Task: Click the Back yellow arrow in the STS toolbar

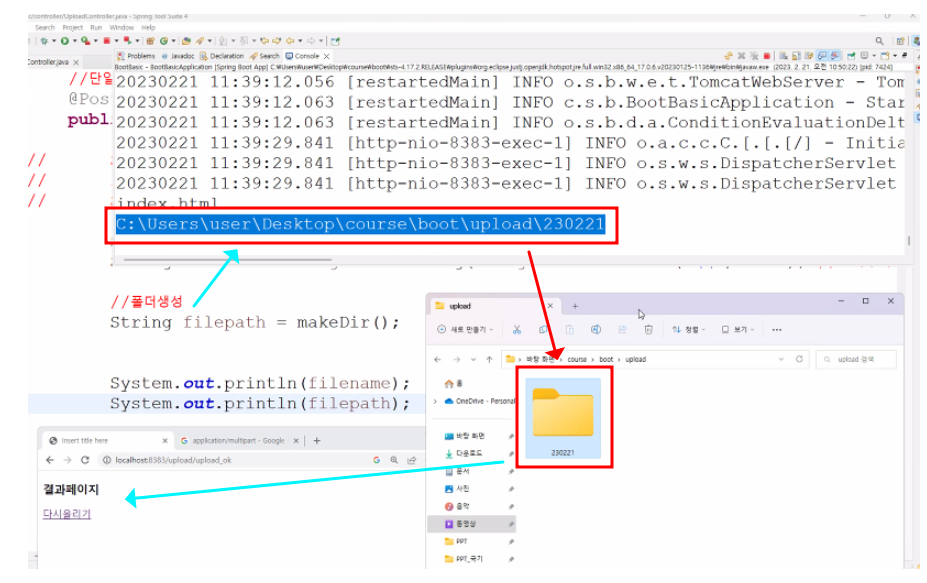Action: (290, 41)
